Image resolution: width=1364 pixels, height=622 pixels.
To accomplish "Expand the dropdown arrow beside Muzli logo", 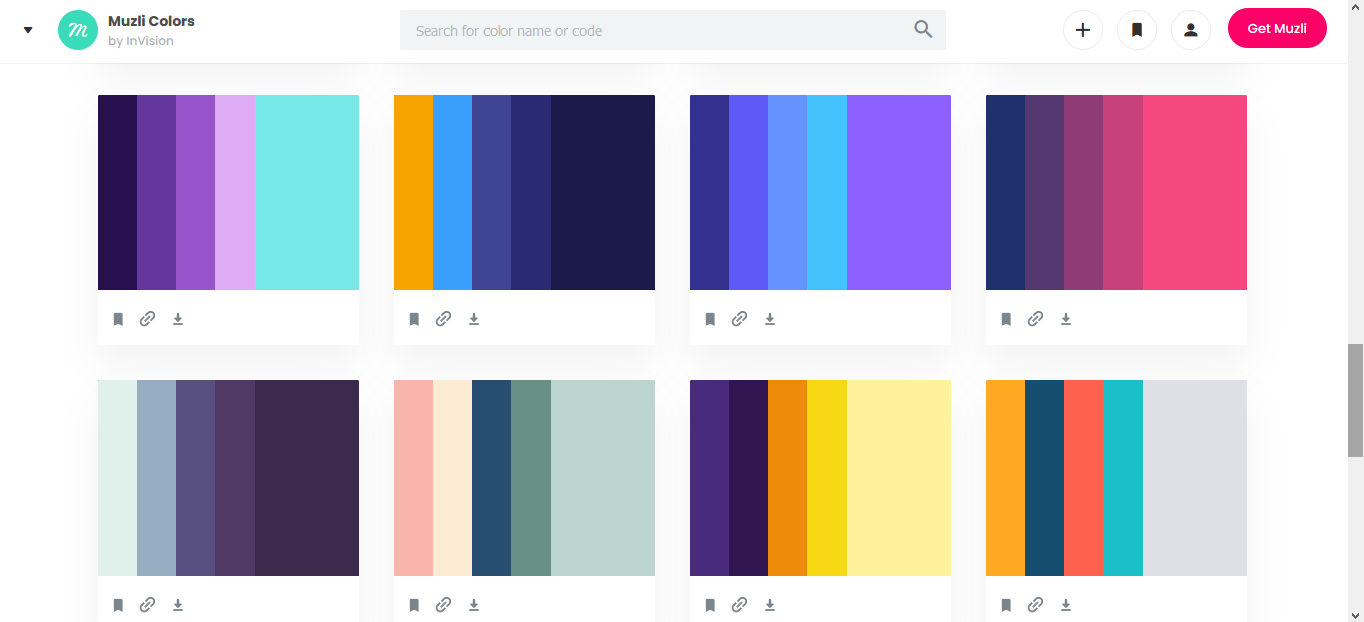I will click(28, 30).
